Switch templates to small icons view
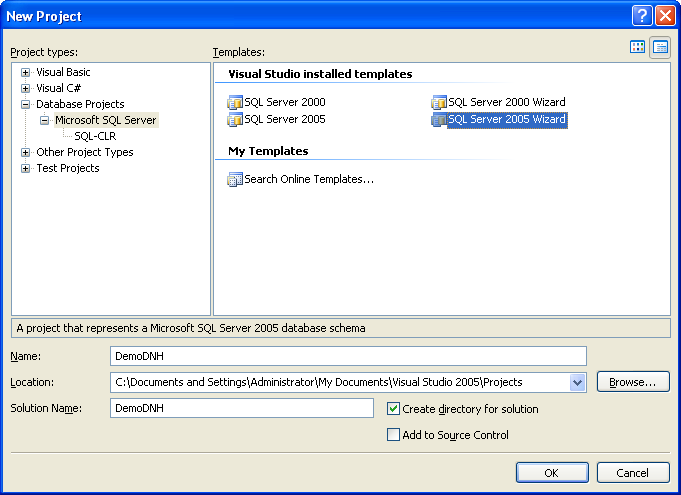Screen dimensions: 681x495 [x=660, y=47]
